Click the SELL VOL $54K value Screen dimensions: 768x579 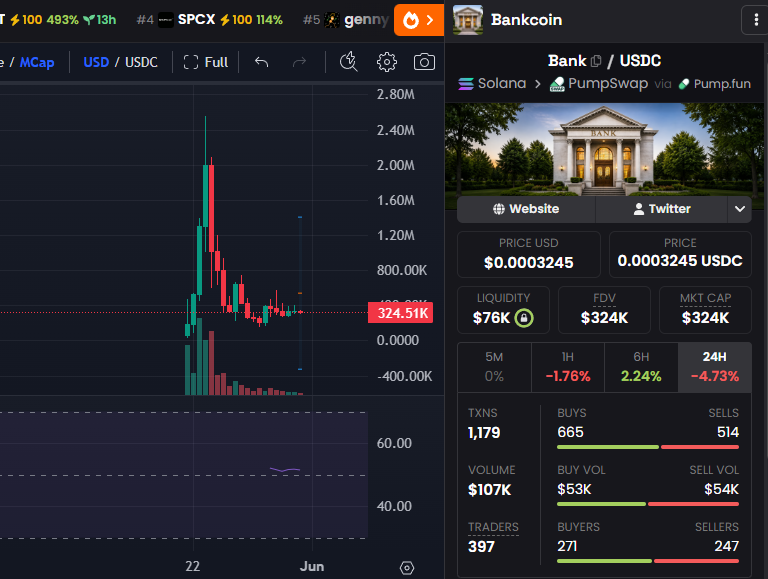tap(721, 489)
